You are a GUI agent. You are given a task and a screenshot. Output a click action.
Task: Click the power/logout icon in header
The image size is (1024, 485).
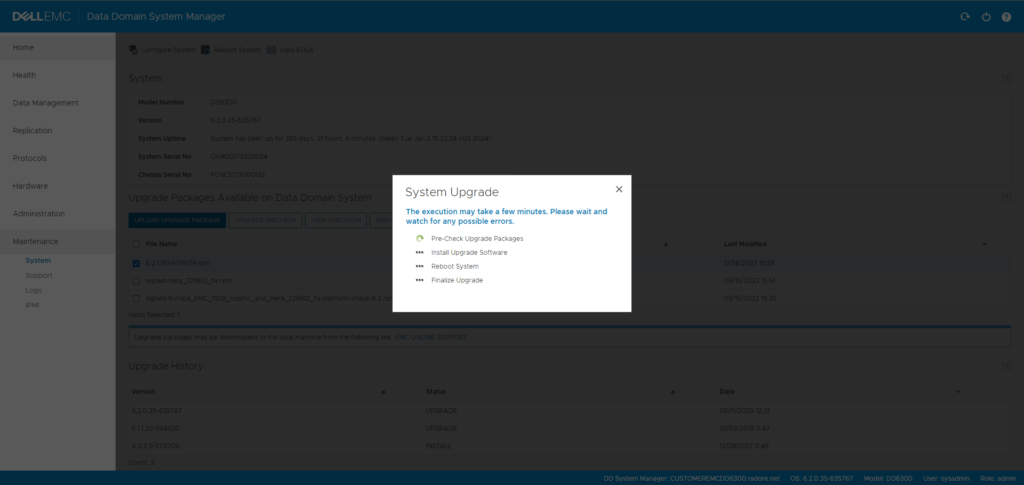(x=986, y=17)
